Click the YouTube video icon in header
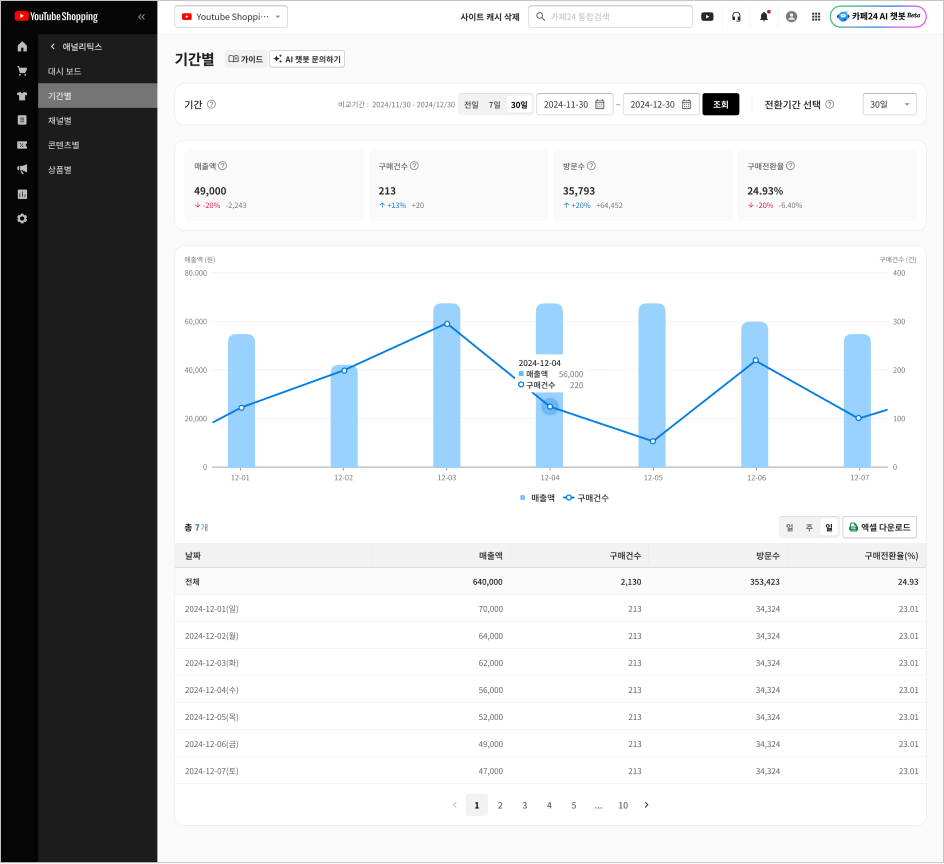The height and width of the screenshot is (864, 944). 707,17
